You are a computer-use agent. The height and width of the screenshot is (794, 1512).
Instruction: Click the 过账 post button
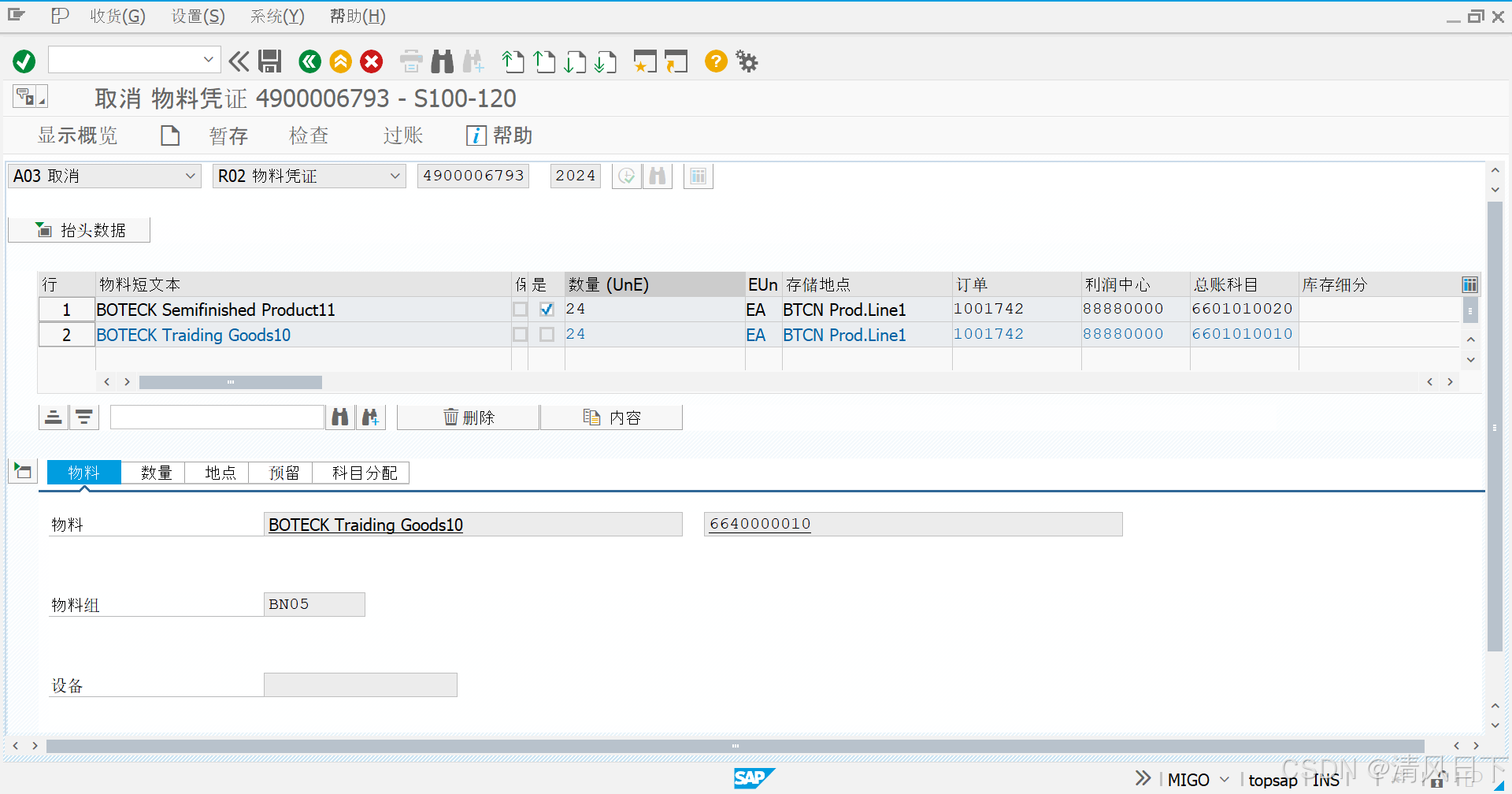[x=403, y=135]
